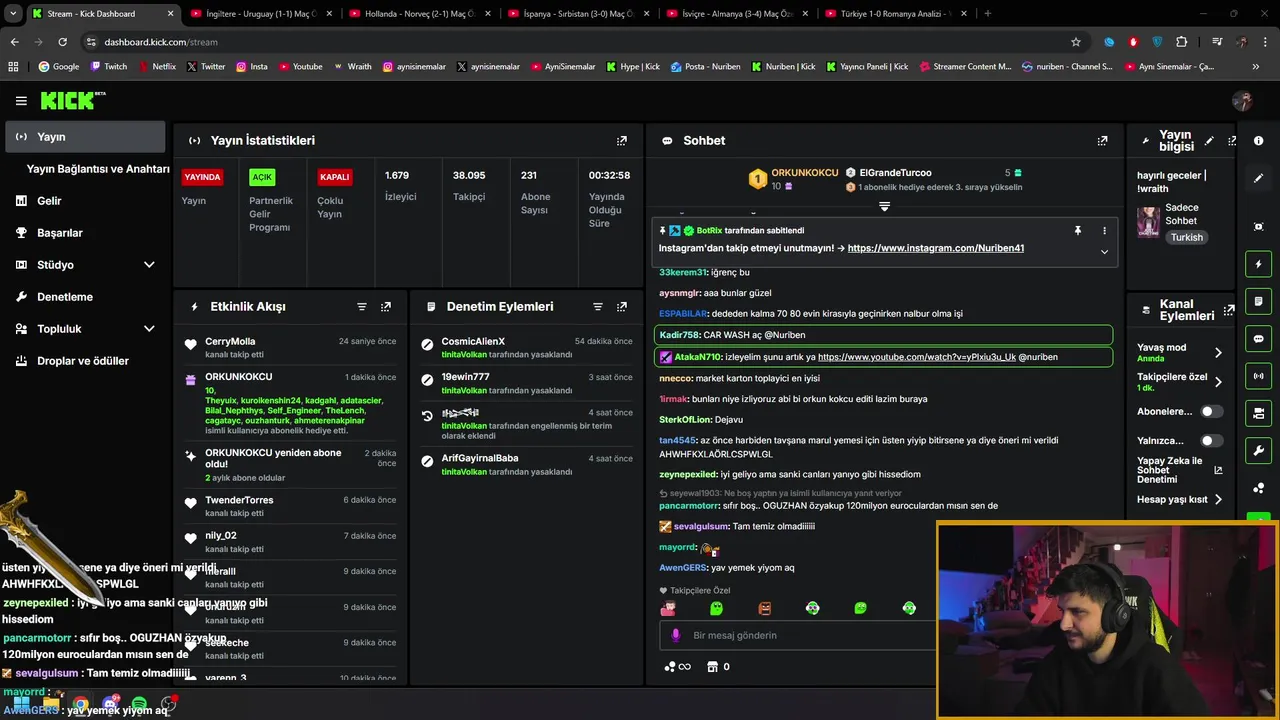The width and height of the screenshot is (1280, 720).
Task: Click the Turkish language tag
Action: (1187, 238)
